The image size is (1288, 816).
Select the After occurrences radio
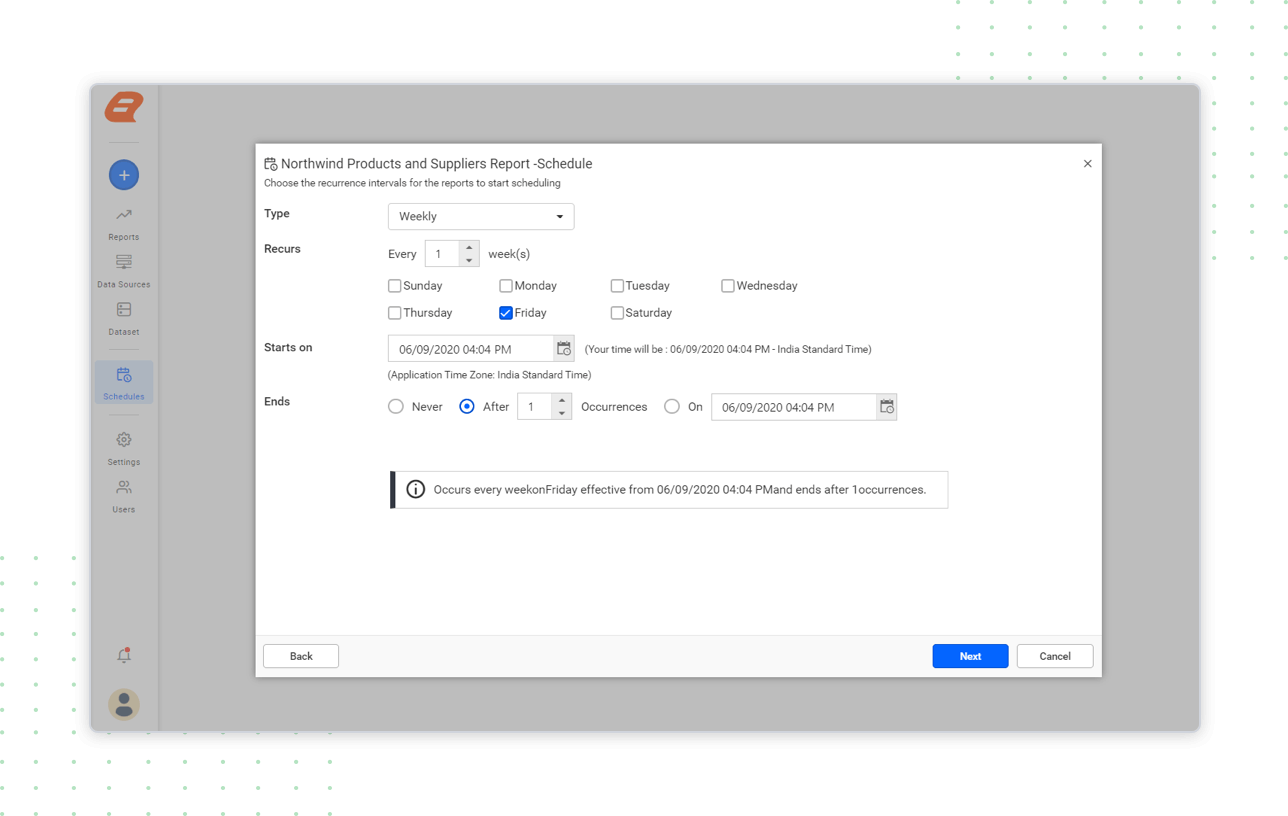click(x=467, y=406)
